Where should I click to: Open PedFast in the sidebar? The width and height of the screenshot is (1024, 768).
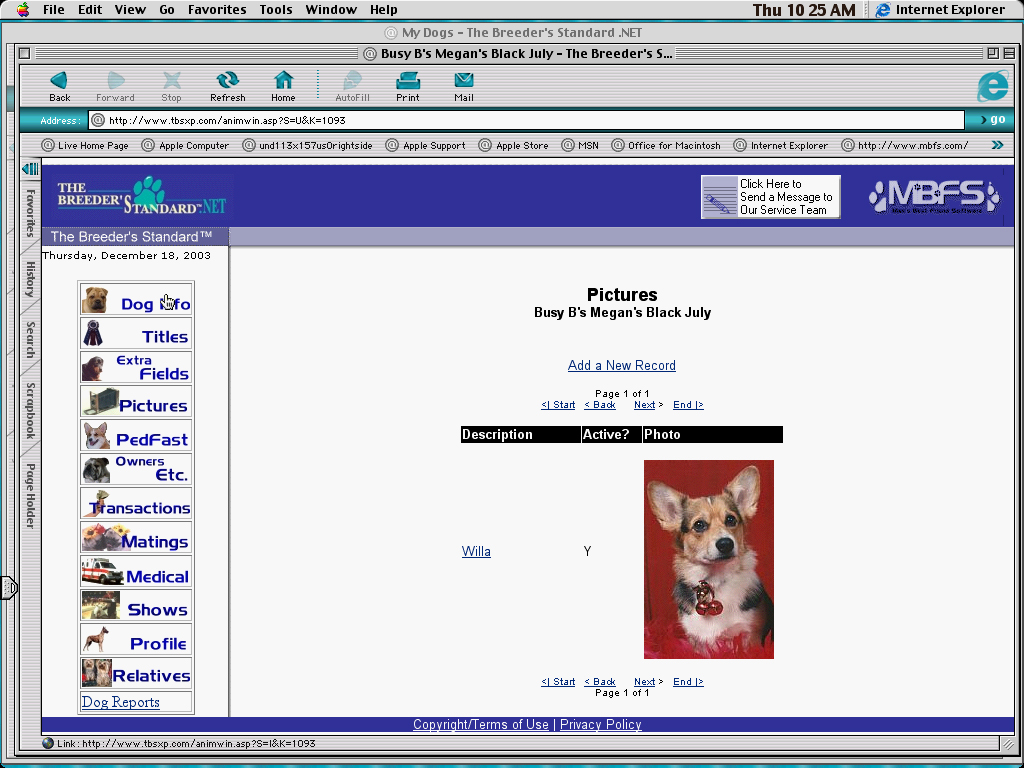click(136, 437)
